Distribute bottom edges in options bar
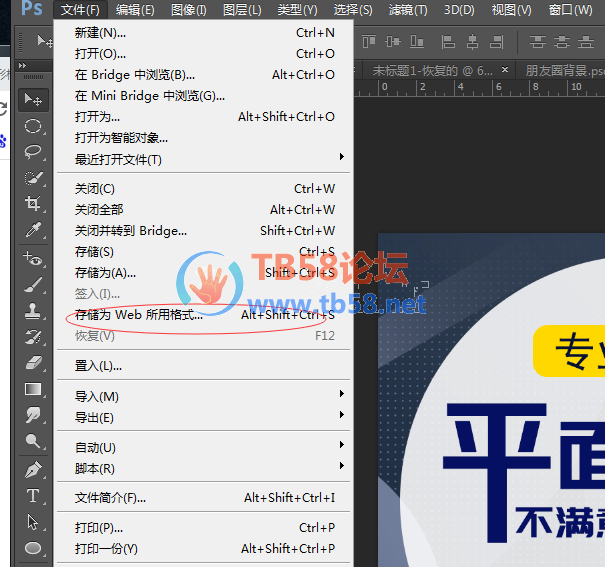The height and width of the screenshot is (567, 605). [586, 42]
